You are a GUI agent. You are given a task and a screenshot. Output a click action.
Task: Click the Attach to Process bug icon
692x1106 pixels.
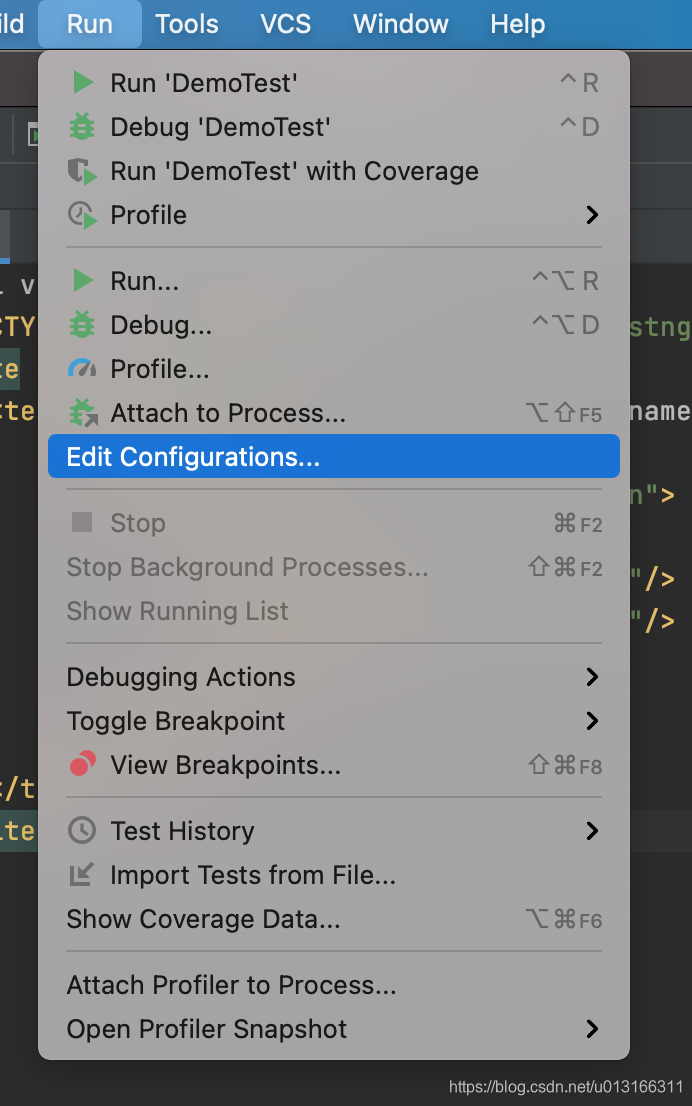[82, 413]
